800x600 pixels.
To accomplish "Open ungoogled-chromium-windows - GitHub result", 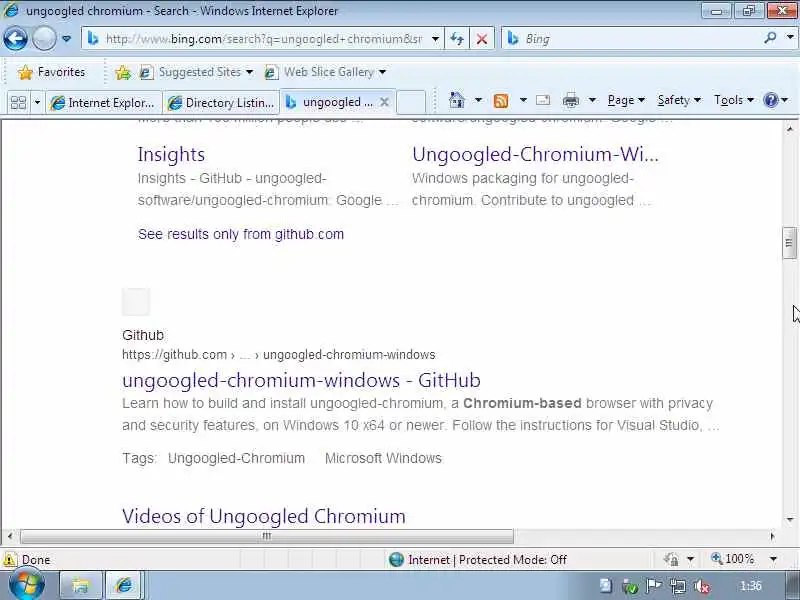I will point(301,380).
